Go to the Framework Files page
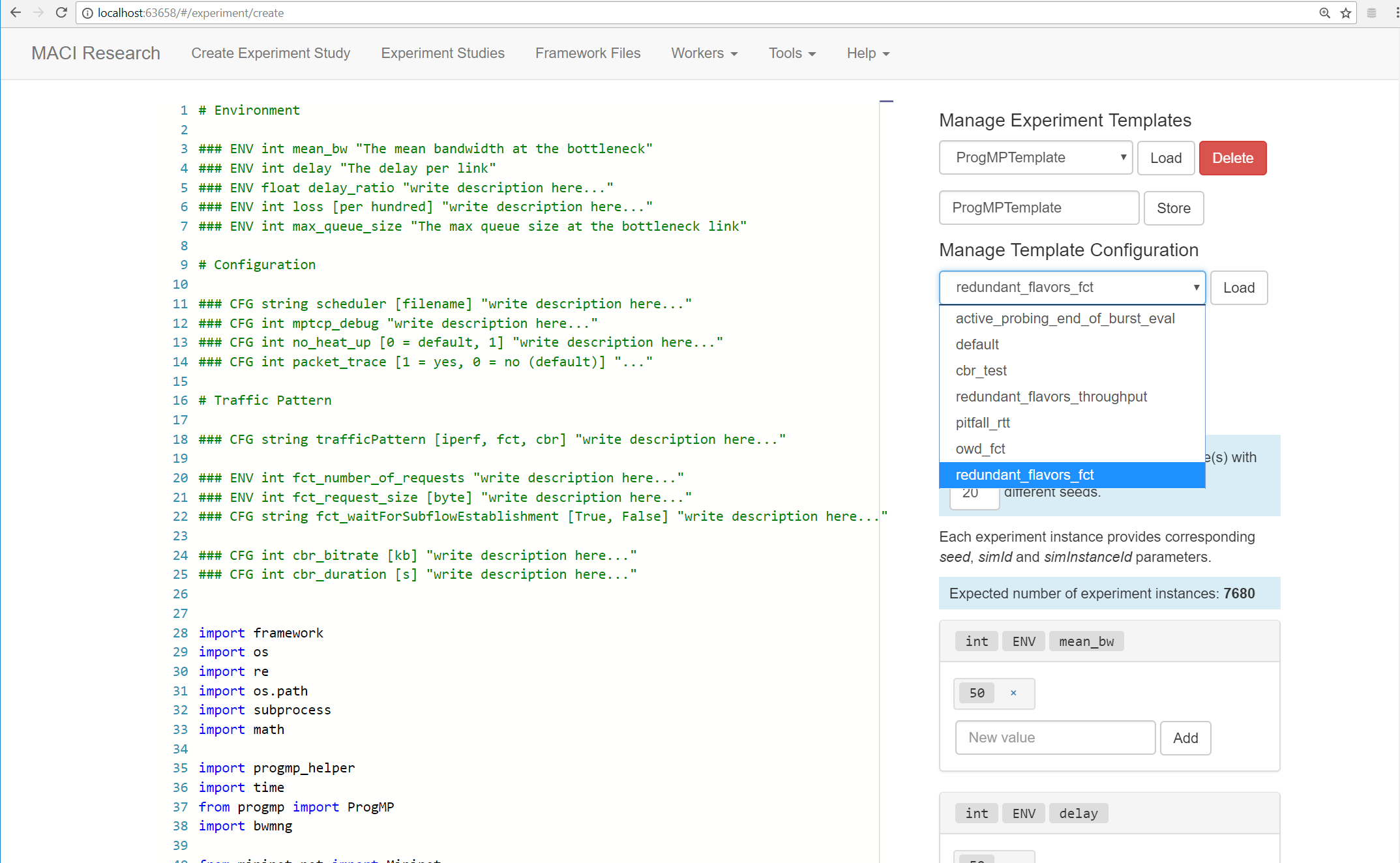This screenshot has height=863, width=1400. click(x=588, y=53)
